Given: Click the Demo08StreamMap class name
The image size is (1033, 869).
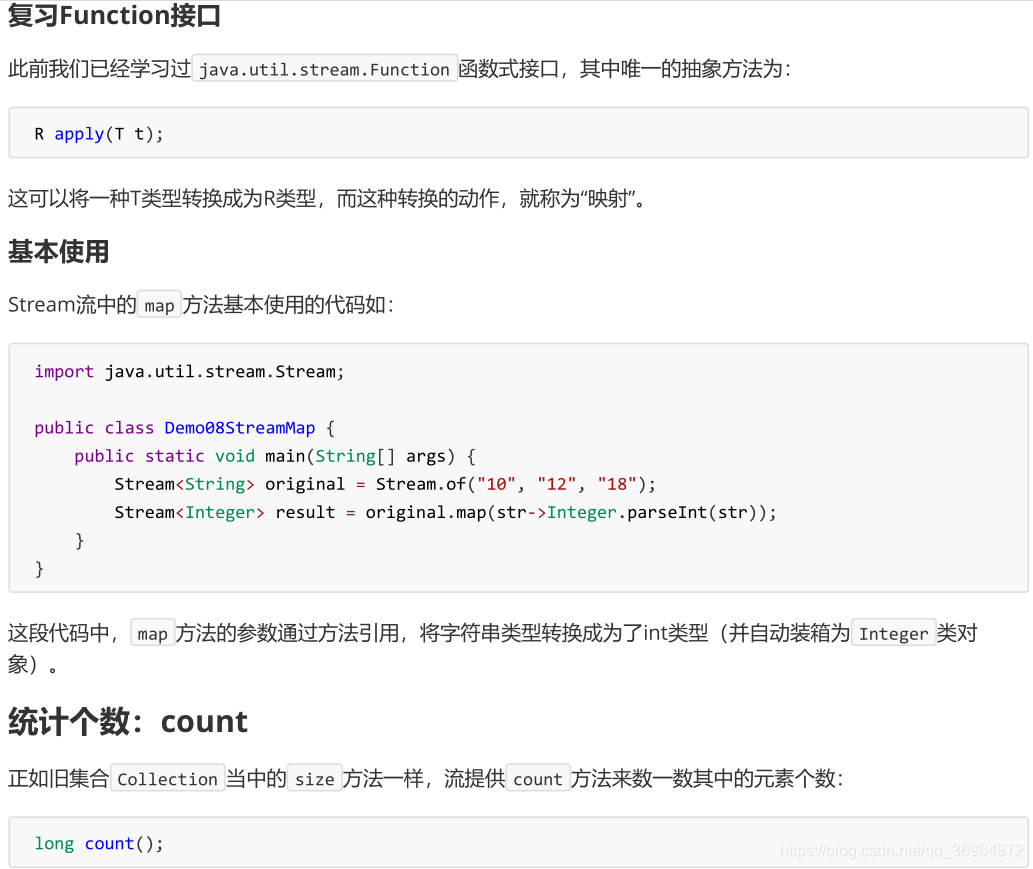Looking at the screenshot, I should coord(240,428).
